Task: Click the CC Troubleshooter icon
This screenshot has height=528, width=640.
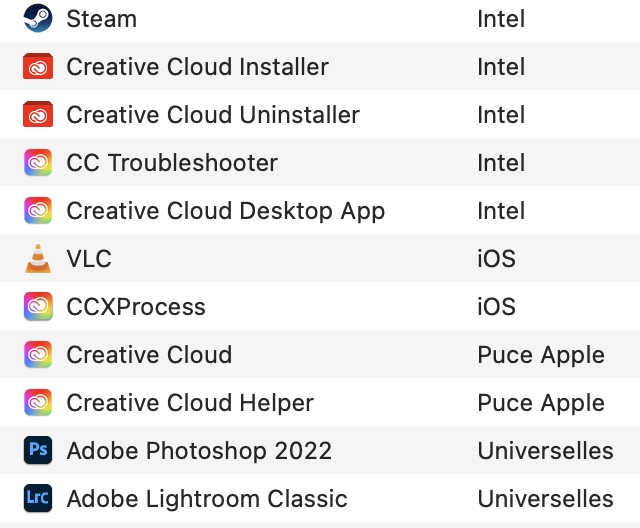Action: tap(38, 163)
